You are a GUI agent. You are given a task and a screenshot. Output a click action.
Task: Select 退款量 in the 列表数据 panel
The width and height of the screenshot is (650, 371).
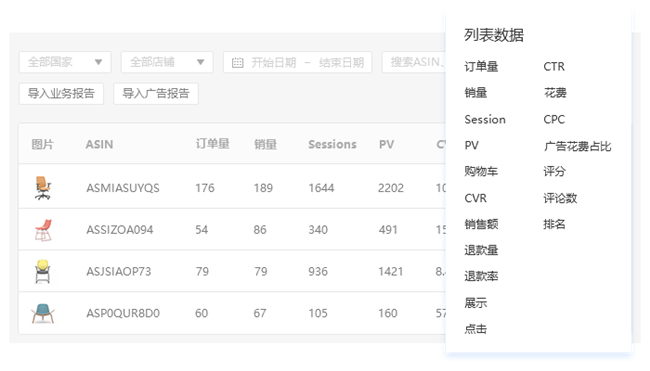pos(481,250)
